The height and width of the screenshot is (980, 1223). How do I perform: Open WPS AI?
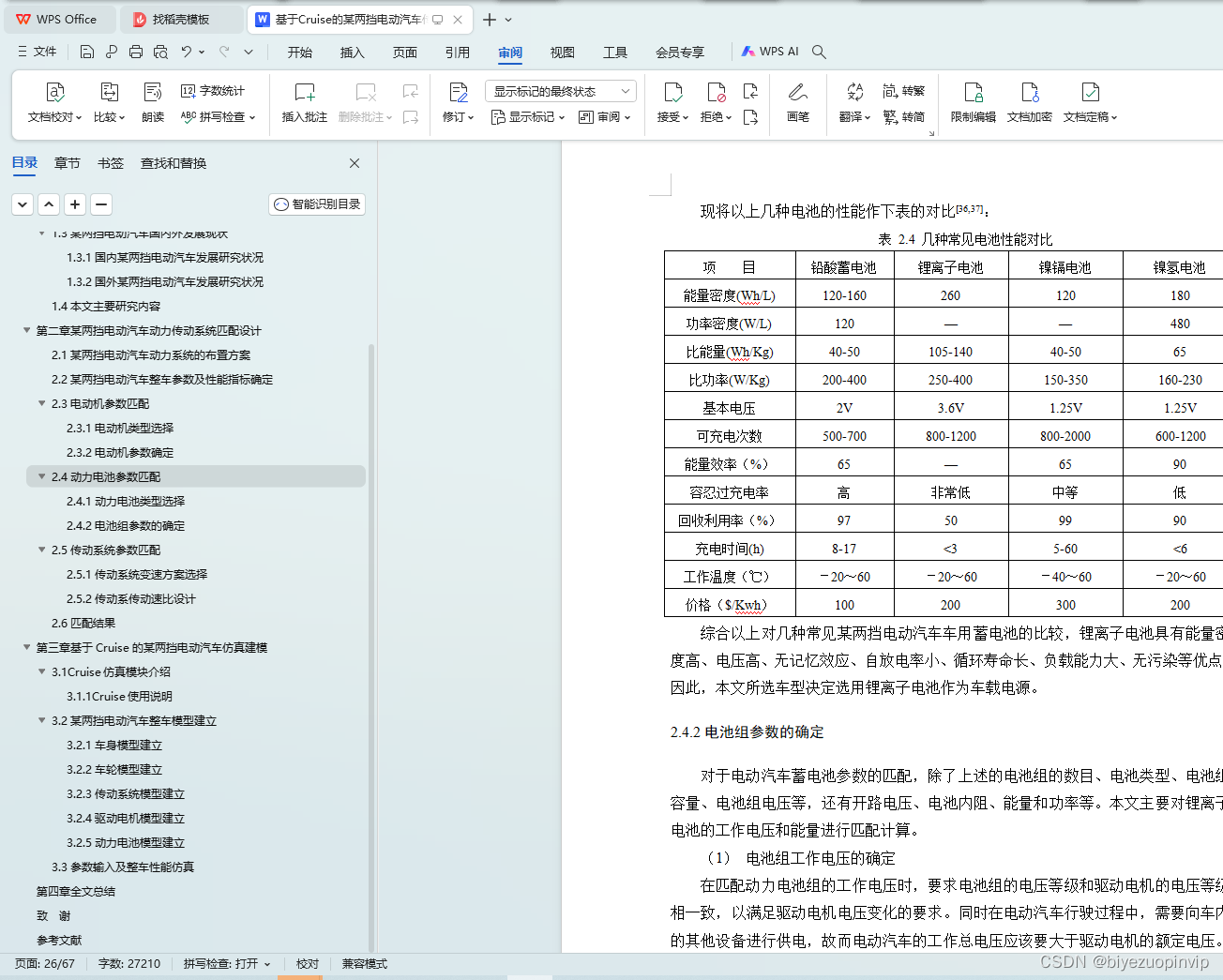click(770, 52)
